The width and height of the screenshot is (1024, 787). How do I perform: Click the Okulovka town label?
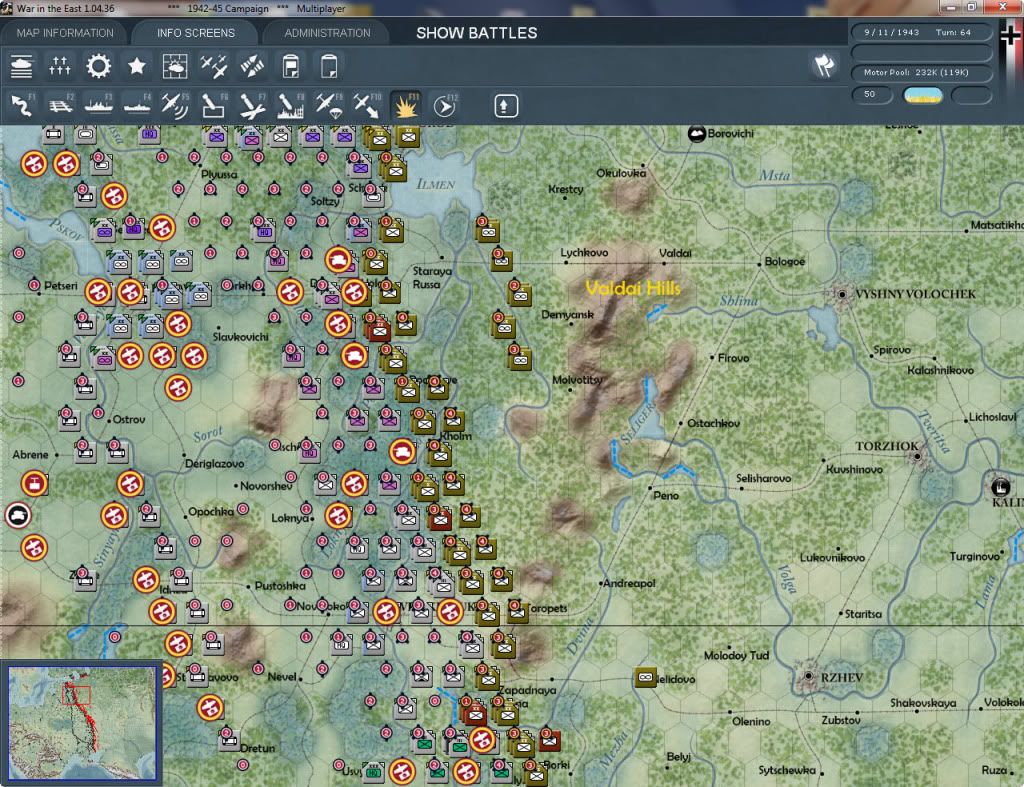621,173
